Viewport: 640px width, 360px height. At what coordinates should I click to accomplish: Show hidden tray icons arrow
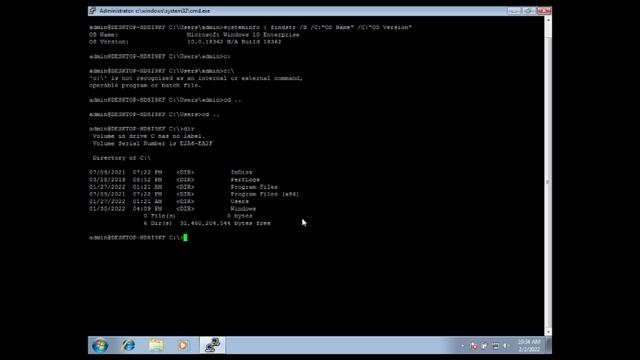462,346
